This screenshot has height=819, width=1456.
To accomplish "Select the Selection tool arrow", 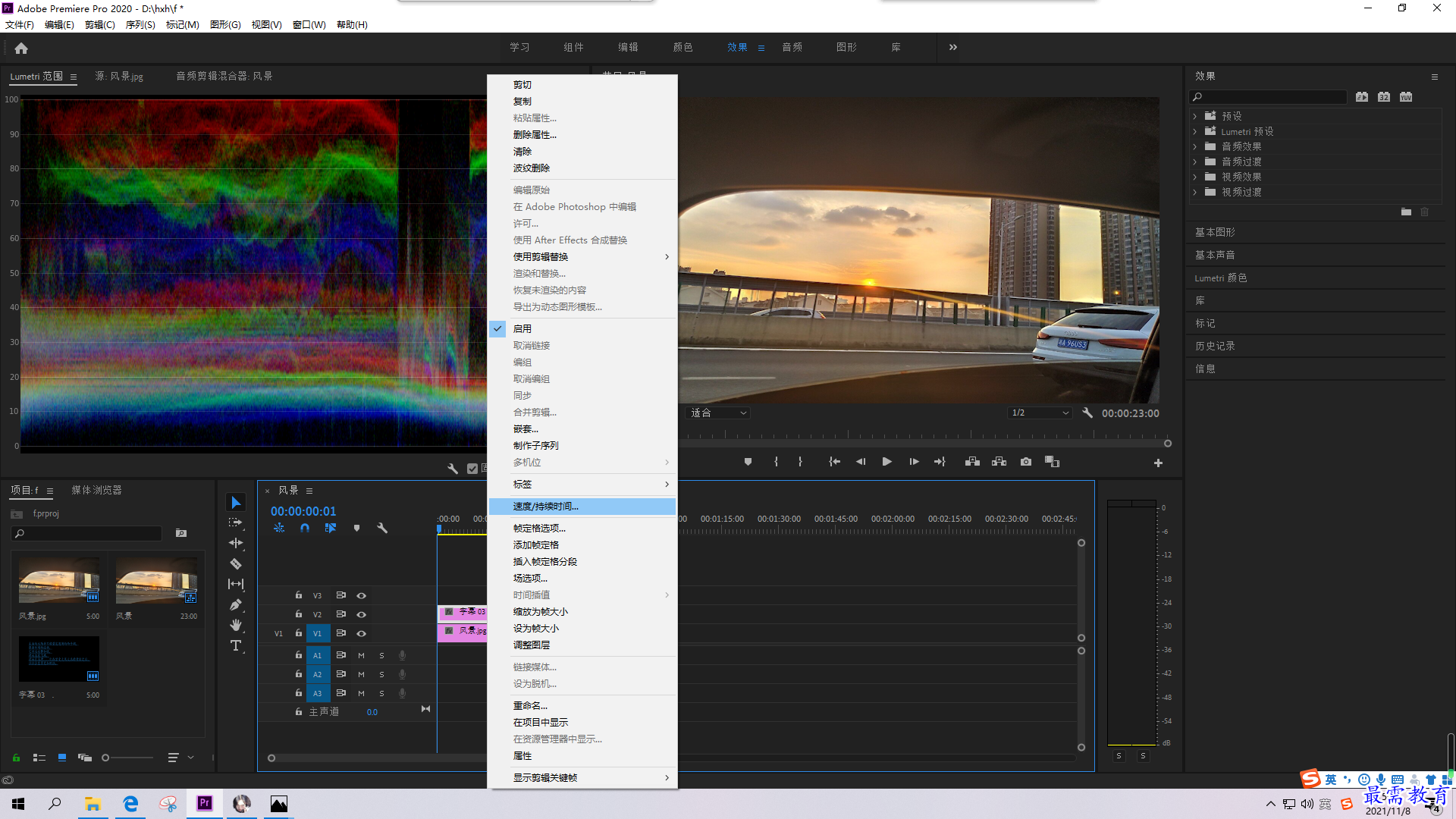I will (x=236, y=503).
